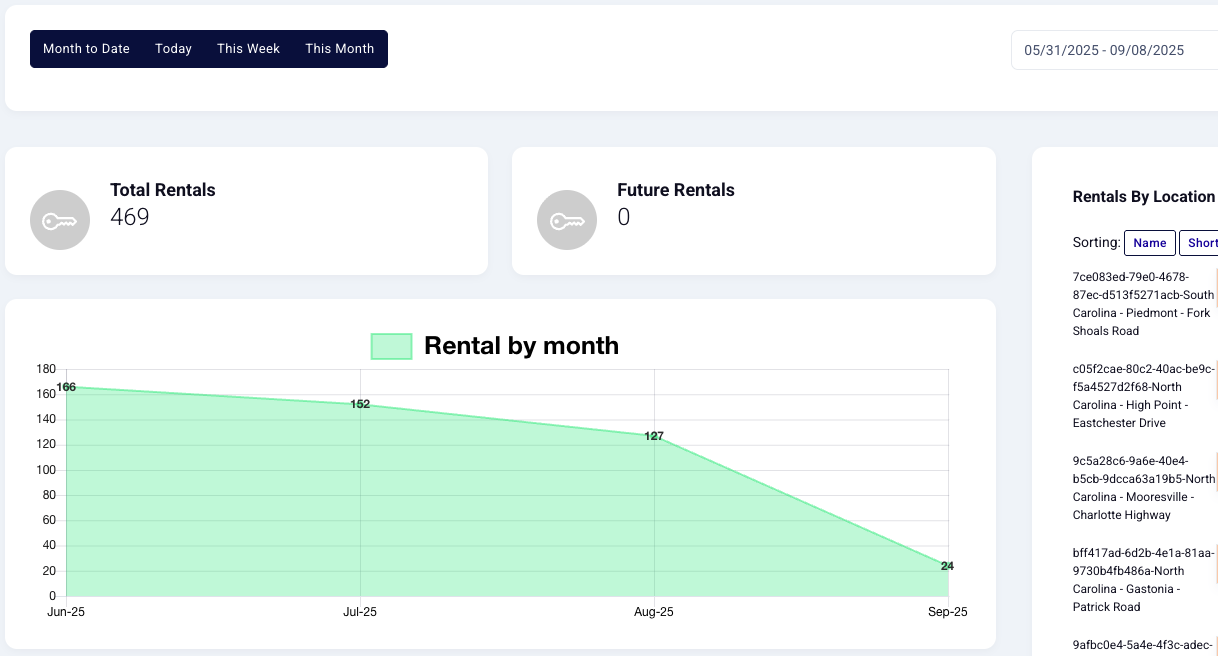Click the Rental by month legend label
The height and width of the screenshot is (656, 1218).
pos(521,346)
